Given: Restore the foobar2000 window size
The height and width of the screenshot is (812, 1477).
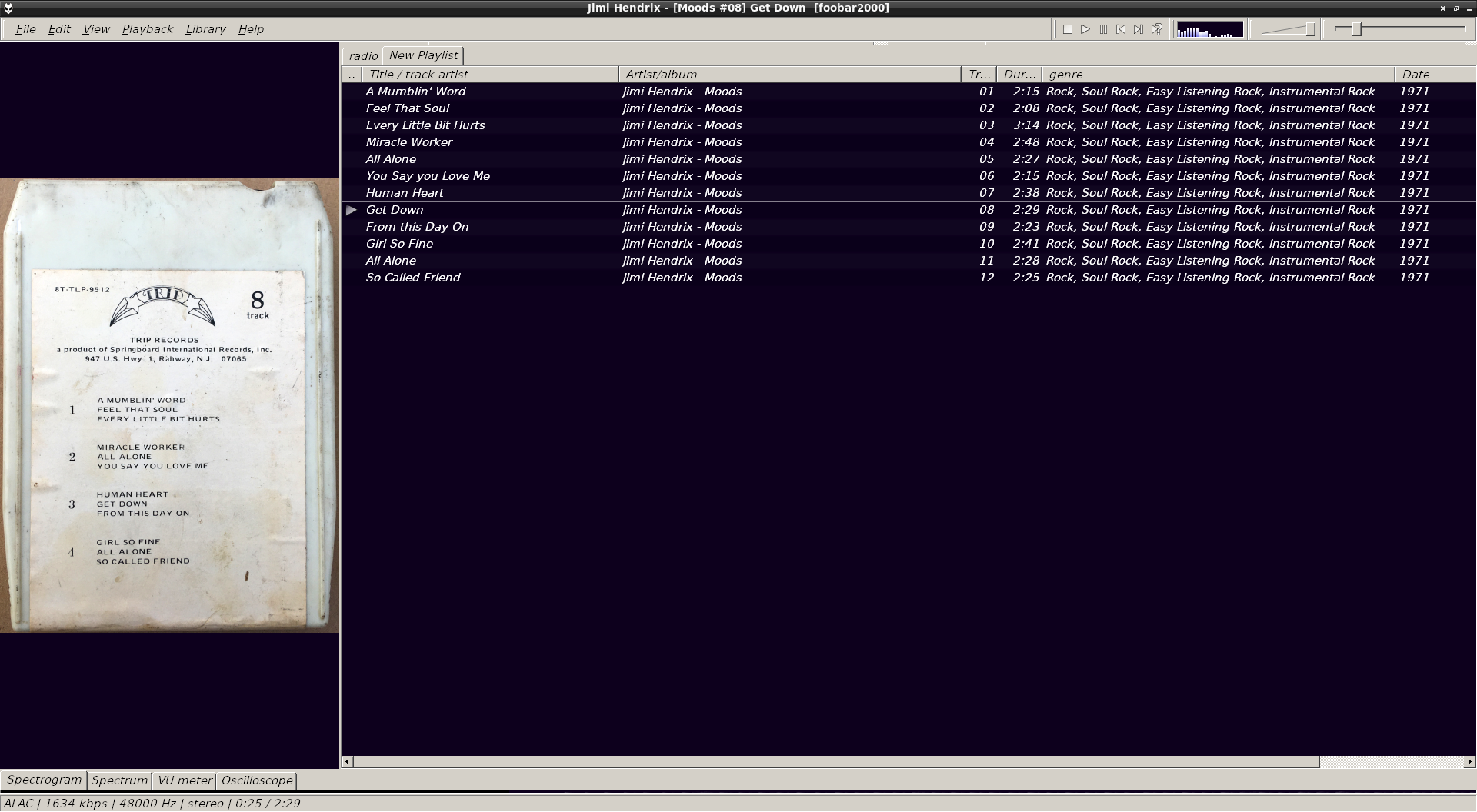Looking at the screenshot, I should (x=1455, y=8).
